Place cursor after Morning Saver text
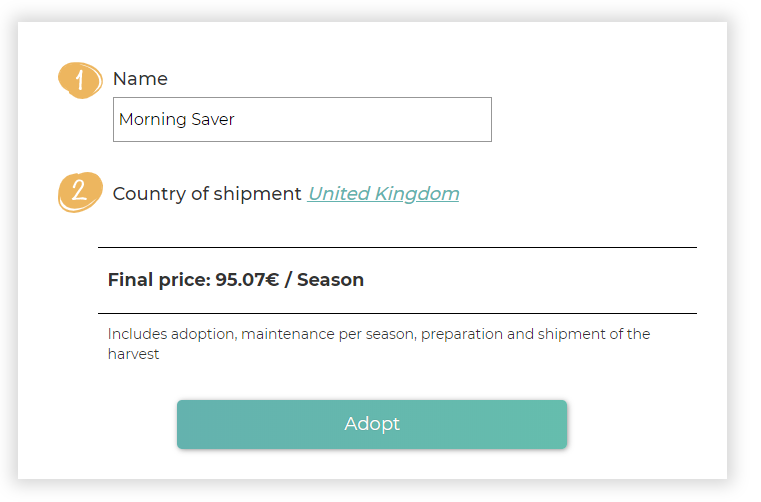 pyautogui.click(x=235, y=119)
